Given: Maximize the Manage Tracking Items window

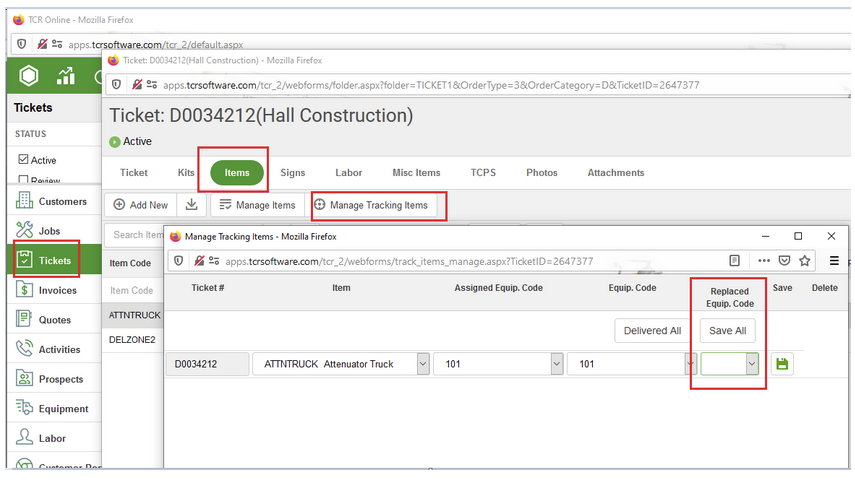Looking at the screenshot, I should [x=798, y=236].
